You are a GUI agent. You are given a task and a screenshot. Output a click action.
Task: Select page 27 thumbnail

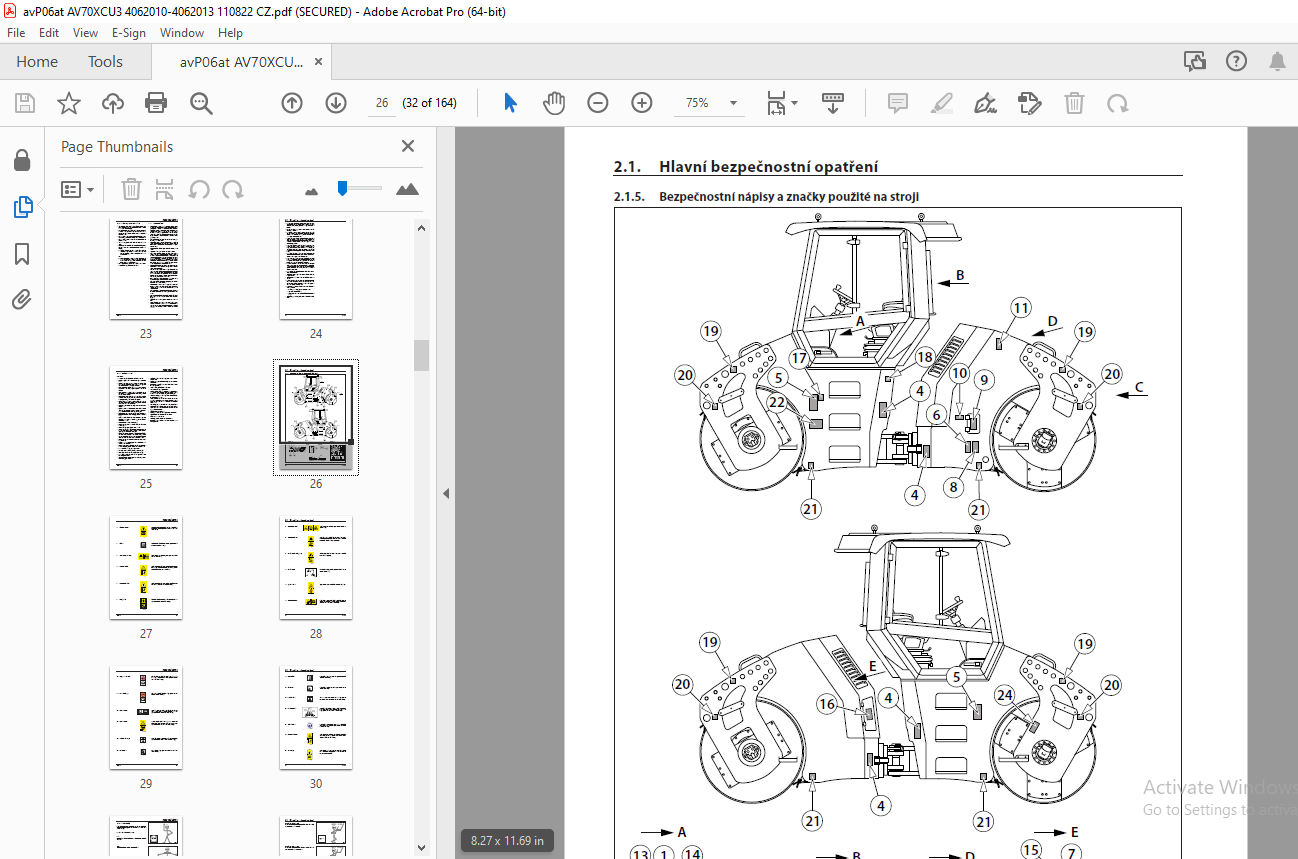click(x=146, y=568)
